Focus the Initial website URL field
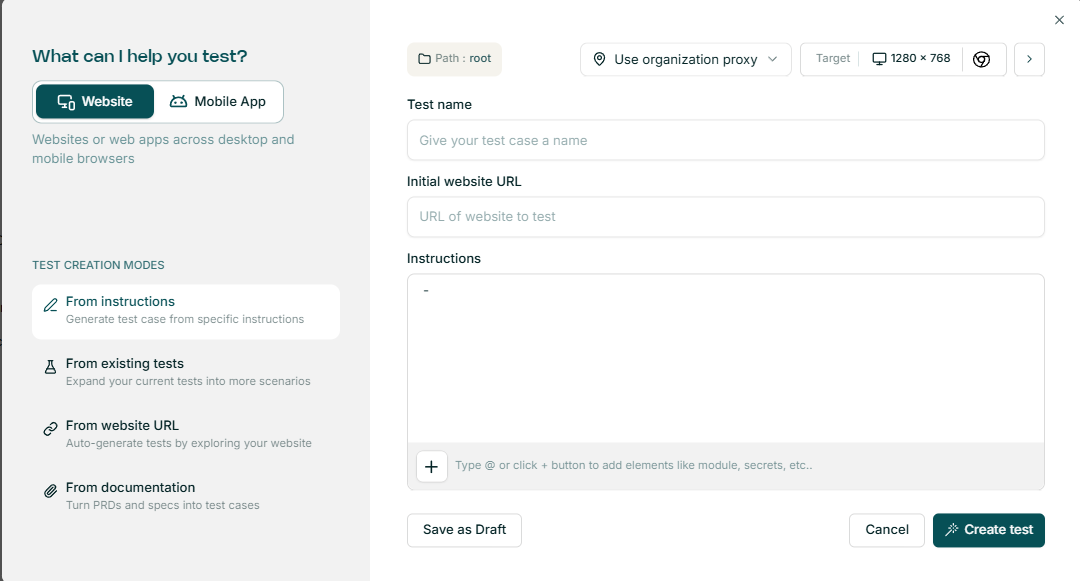 click(725, 217)
